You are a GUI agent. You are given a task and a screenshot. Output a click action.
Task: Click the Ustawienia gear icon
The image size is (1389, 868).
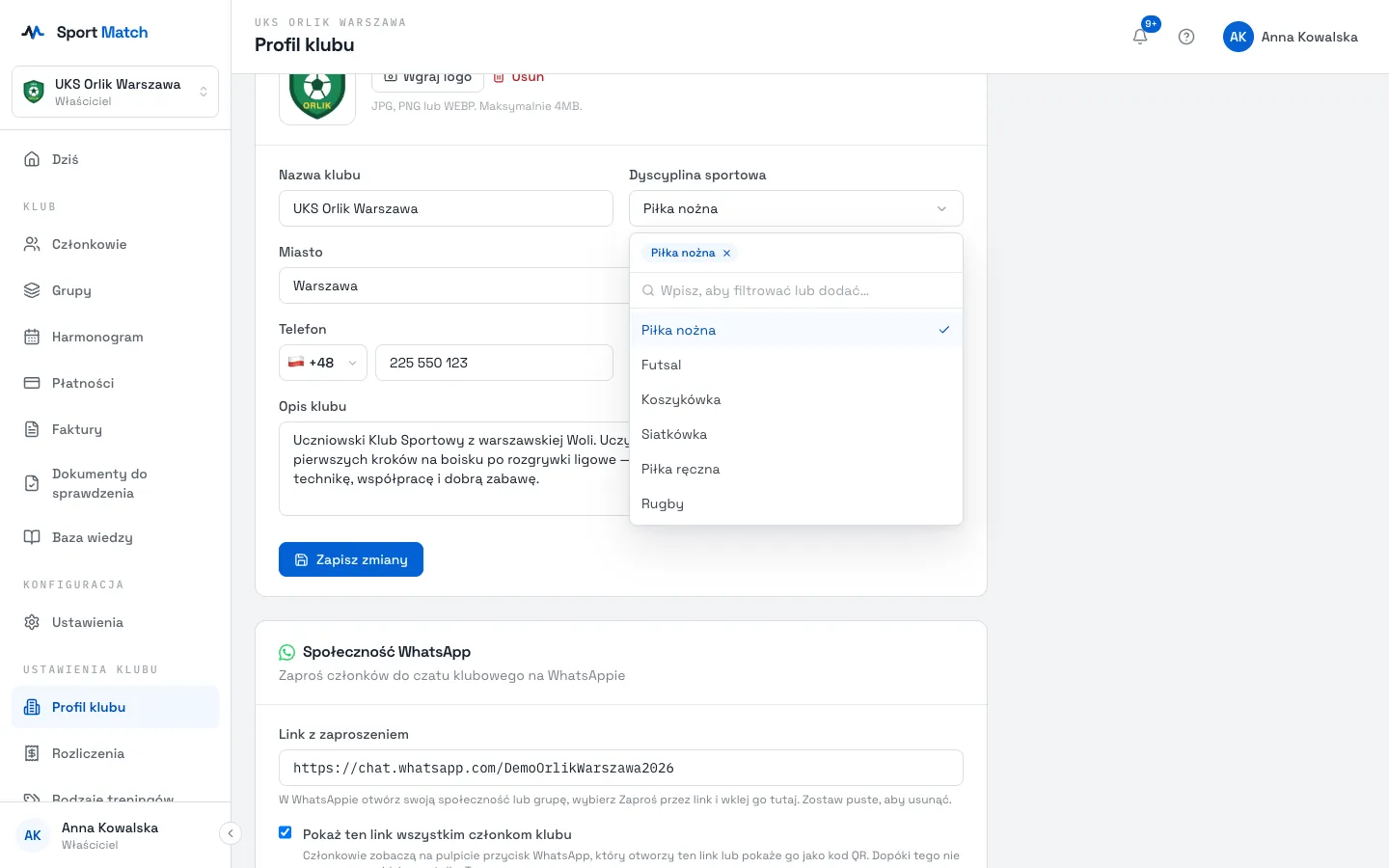[x=32, y=622]
